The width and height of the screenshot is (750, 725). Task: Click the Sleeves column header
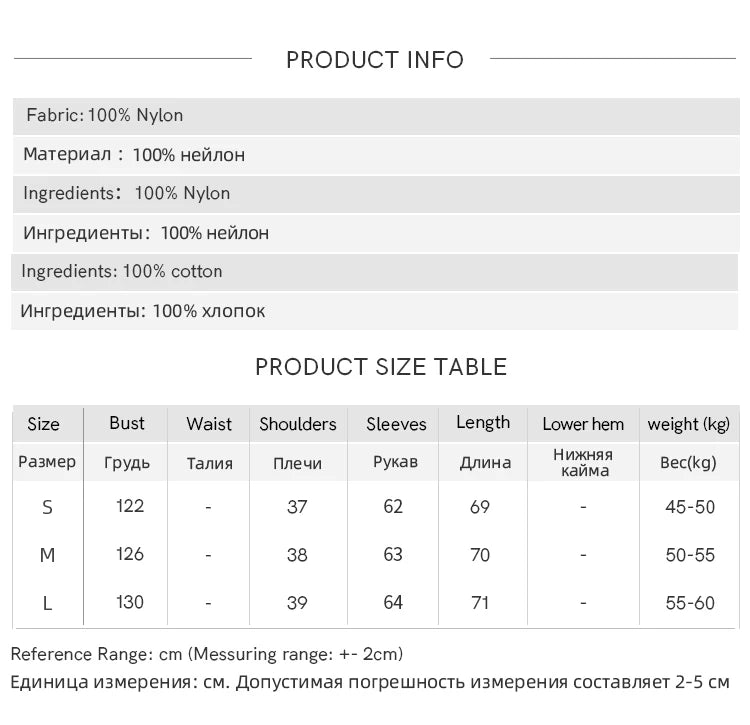pyautogui.click(x=396, y=424)
